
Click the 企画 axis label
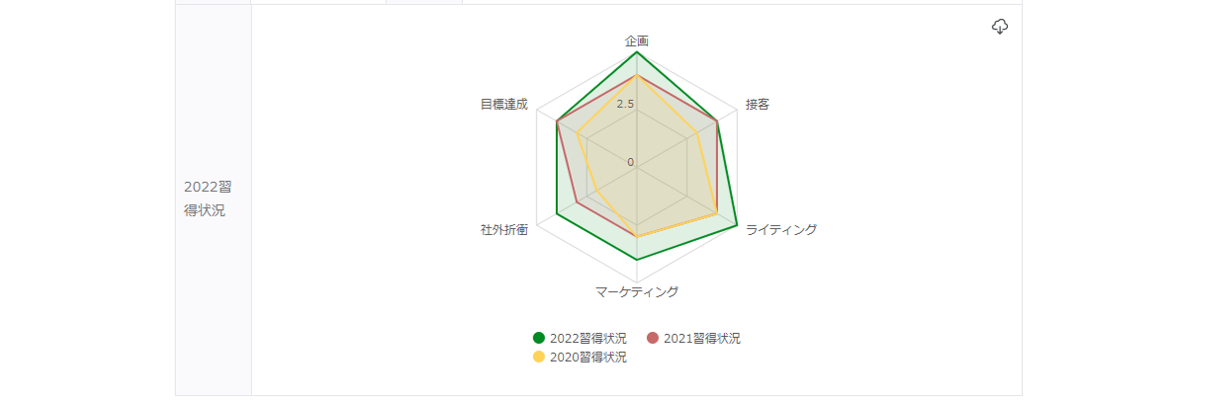637,41
